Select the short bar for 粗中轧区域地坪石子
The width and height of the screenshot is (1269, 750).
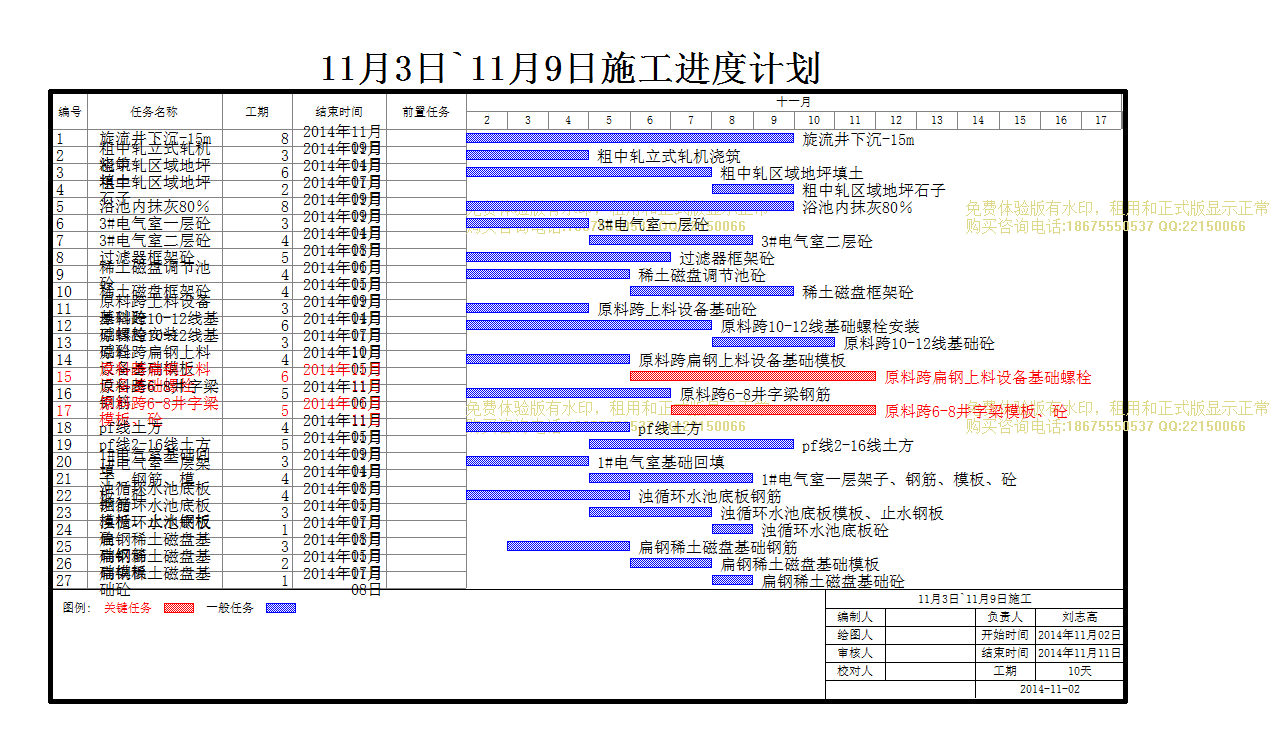pyautogui.click(x=753, y=189)
